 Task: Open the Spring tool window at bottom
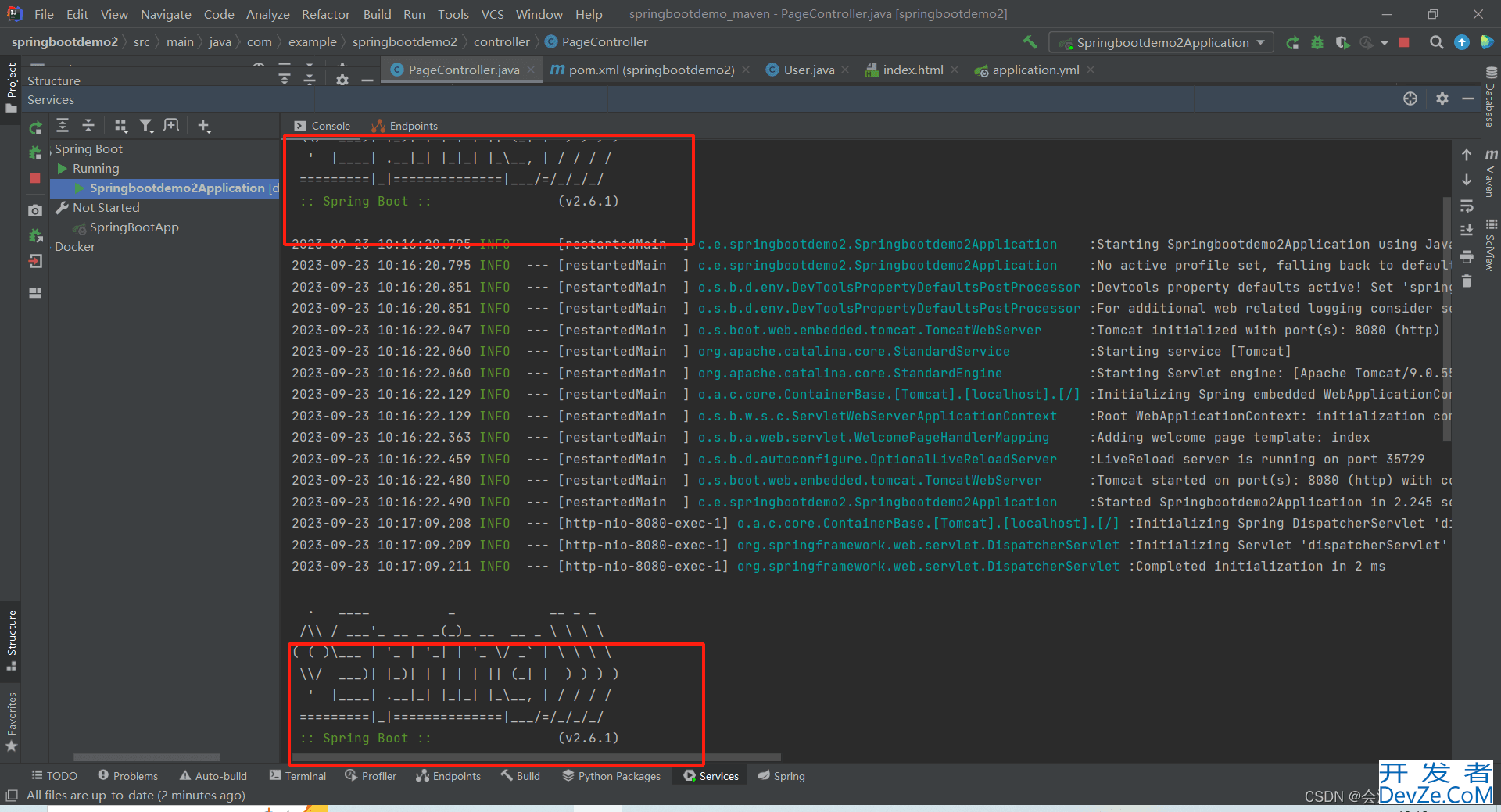781,776
